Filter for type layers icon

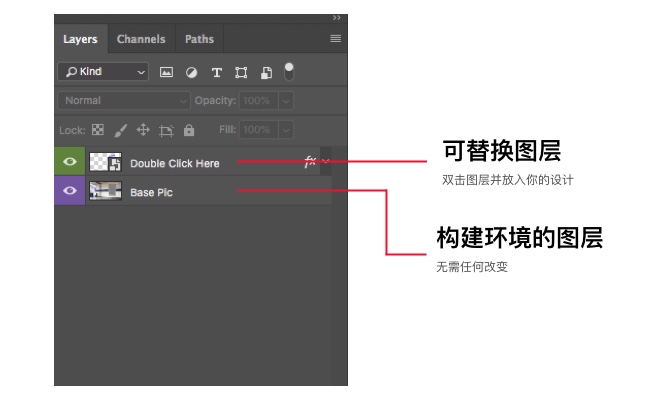[216, 72]
